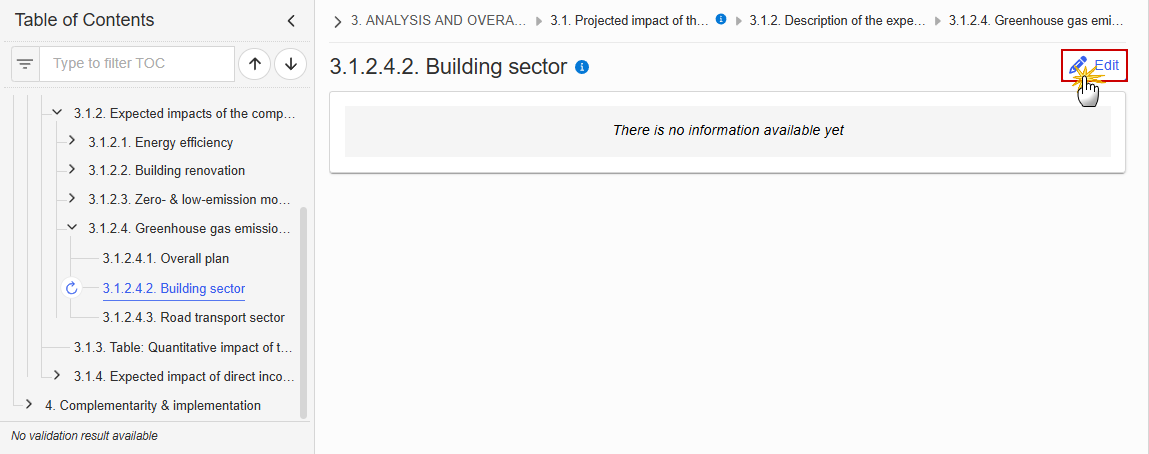Expand 3.1.2.1. Energy efficiency node
The height and width of the screenshot is (454, 1149).
pyautogui.click(x=71, y=141)
